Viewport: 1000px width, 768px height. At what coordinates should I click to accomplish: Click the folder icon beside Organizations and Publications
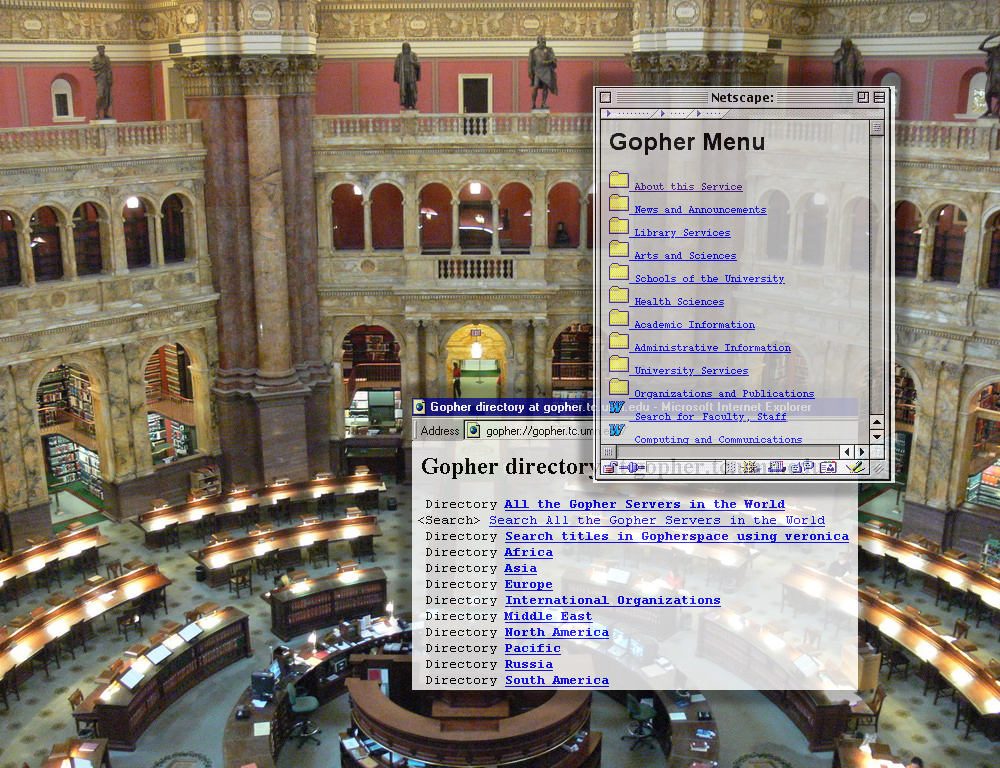tap(619, 387)
